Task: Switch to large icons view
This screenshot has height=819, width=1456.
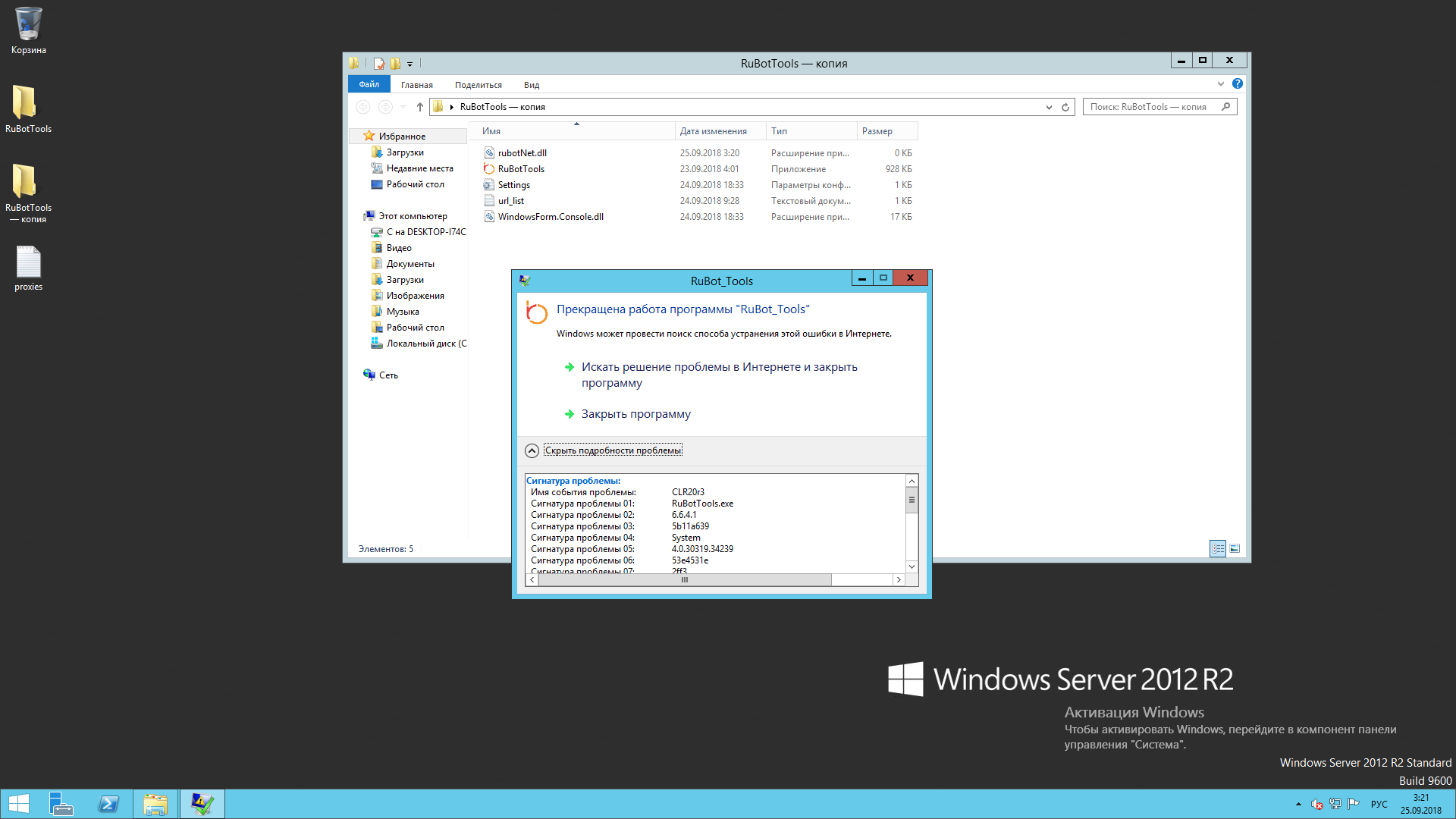Action: 1235,548
